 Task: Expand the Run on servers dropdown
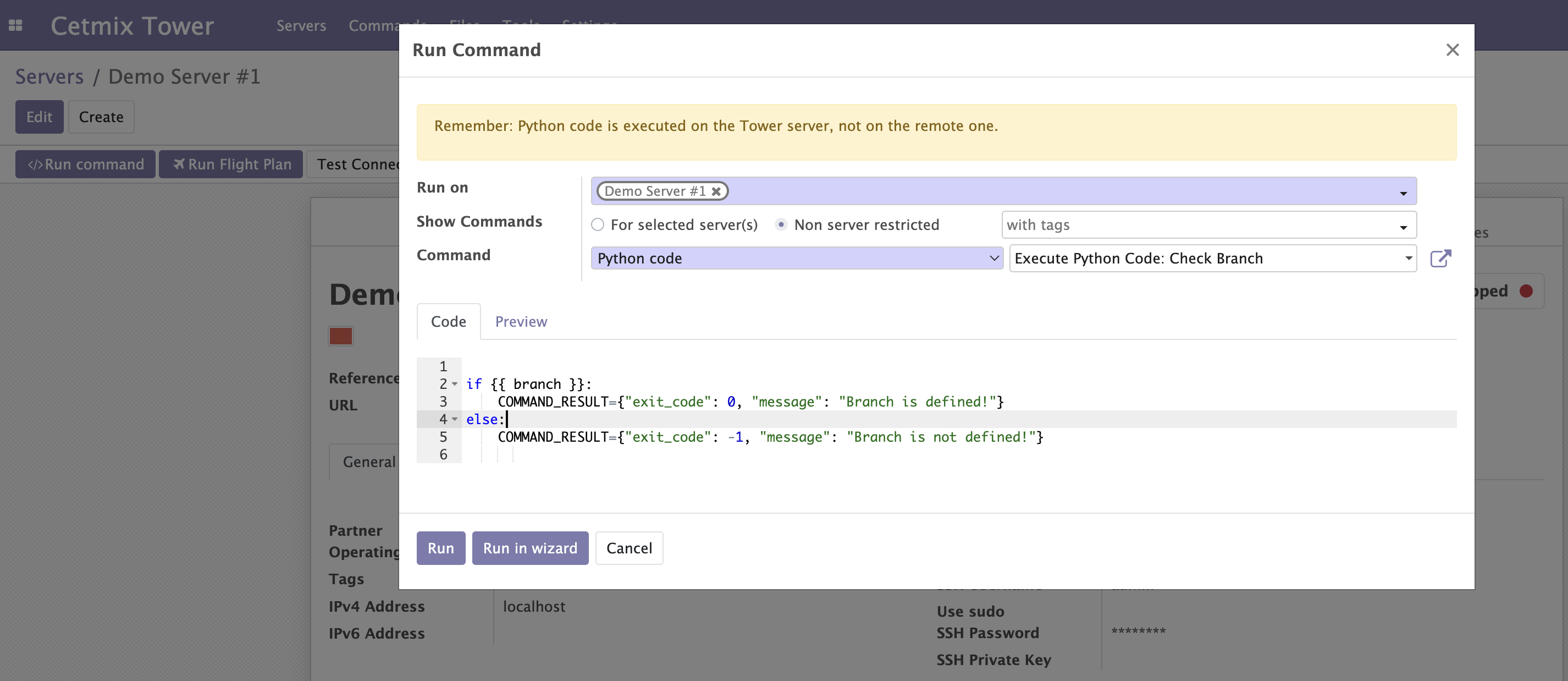(x=1403, y=193)
